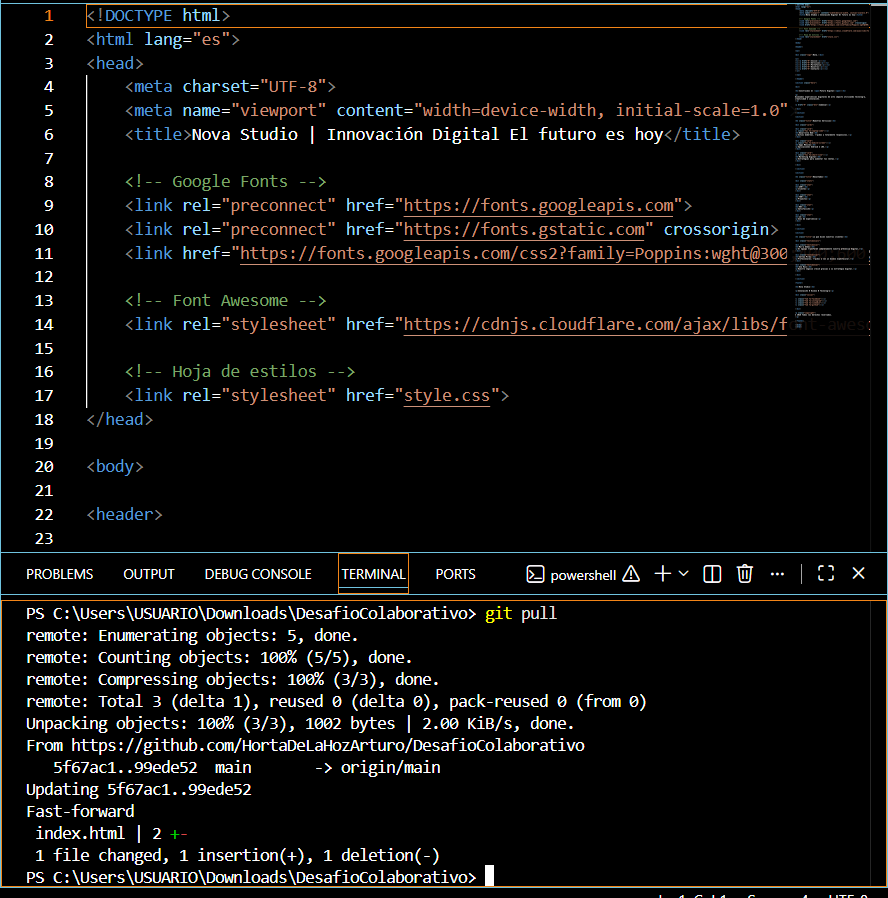Switch to the PROBLEMS tab
This screenshot has width=888, height=898.
pos(60,574)
